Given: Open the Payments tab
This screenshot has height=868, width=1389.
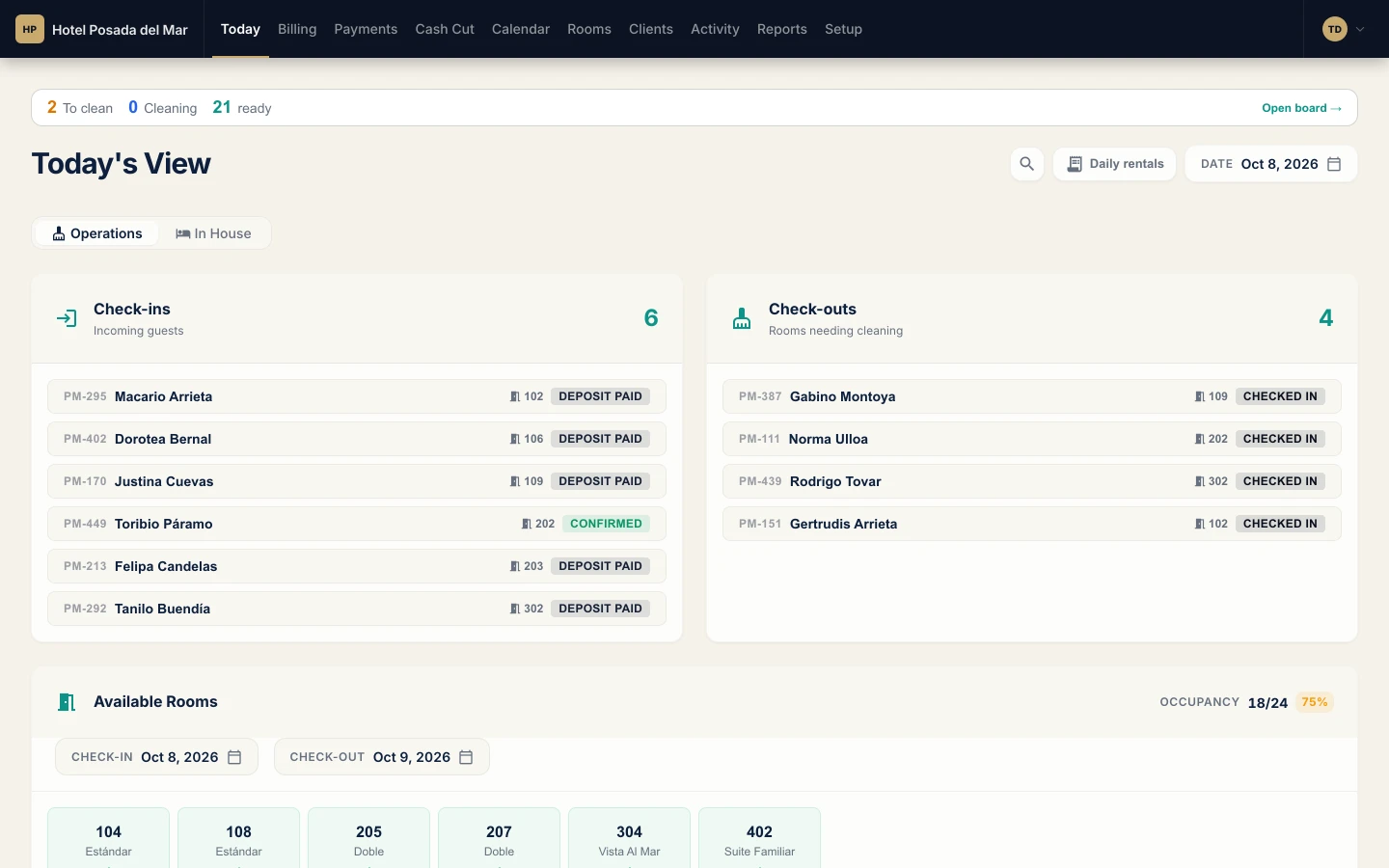Looking at the screenshot, I should tap(366, 29).
